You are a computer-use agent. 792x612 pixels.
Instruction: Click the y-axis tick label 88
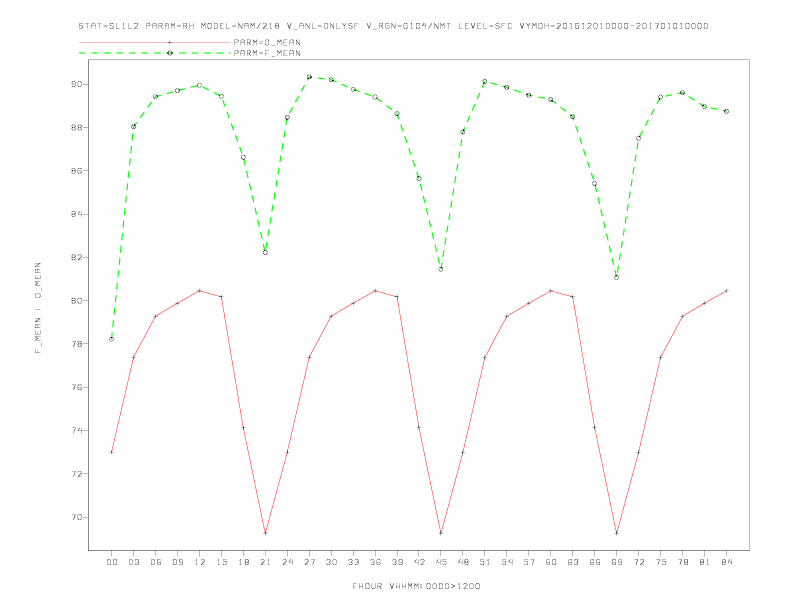point(77,128)
